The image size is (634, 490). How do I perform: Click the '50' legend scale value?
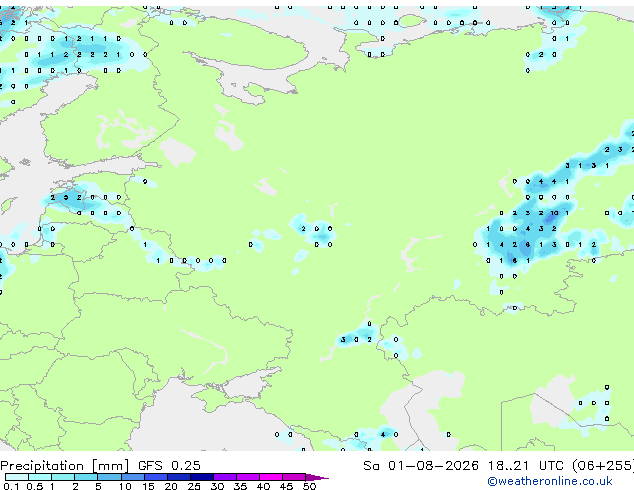(x=309, y=486)
